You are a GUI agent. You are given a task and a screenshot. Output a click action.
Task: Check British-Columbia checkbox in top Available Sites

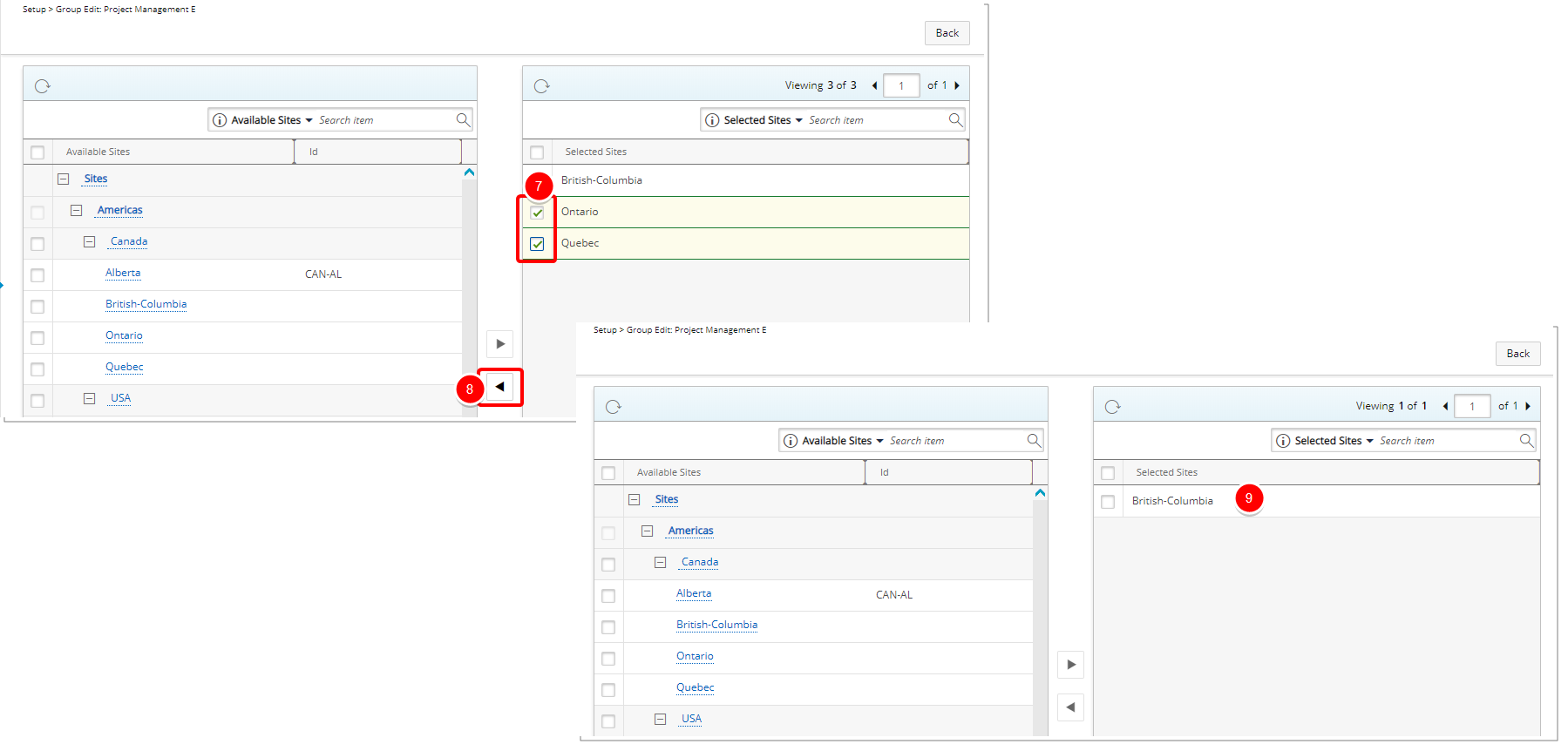pos(37,307)
